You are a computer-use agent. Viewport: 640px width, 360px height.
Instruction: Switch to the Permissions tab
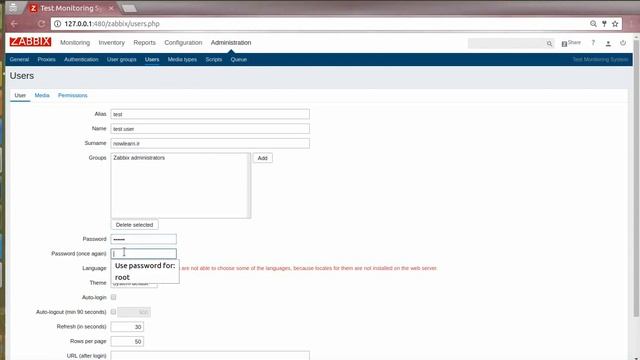(x=73, y=95)
